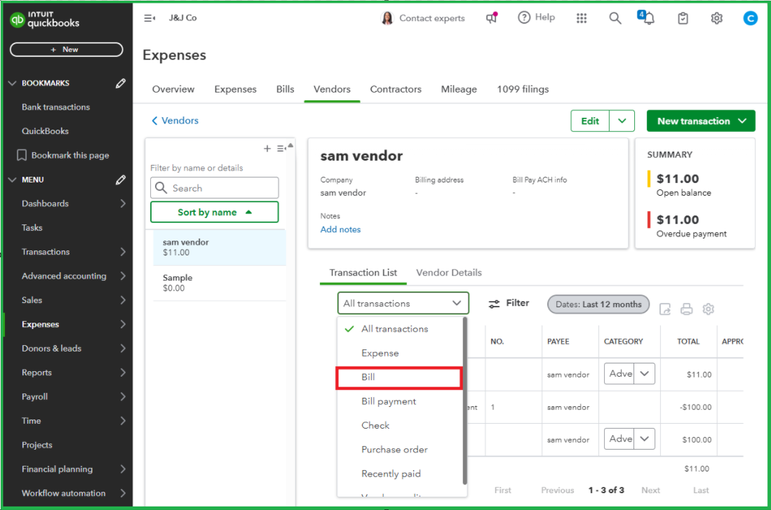Switch to the Expenses tab
This screenshot has height=510, width=771.
tap(235, 89)
